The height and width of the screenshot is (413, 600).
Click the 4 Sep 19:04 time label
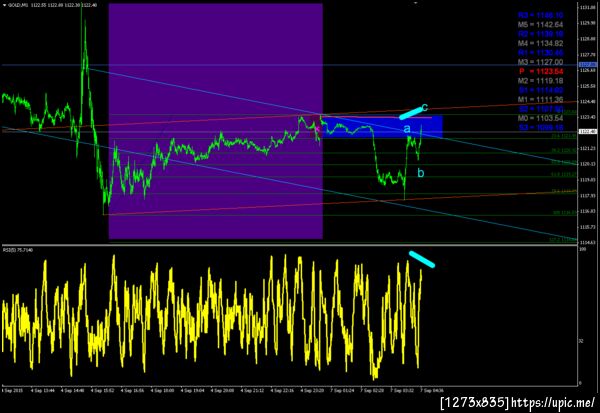[x=193, y=391]
